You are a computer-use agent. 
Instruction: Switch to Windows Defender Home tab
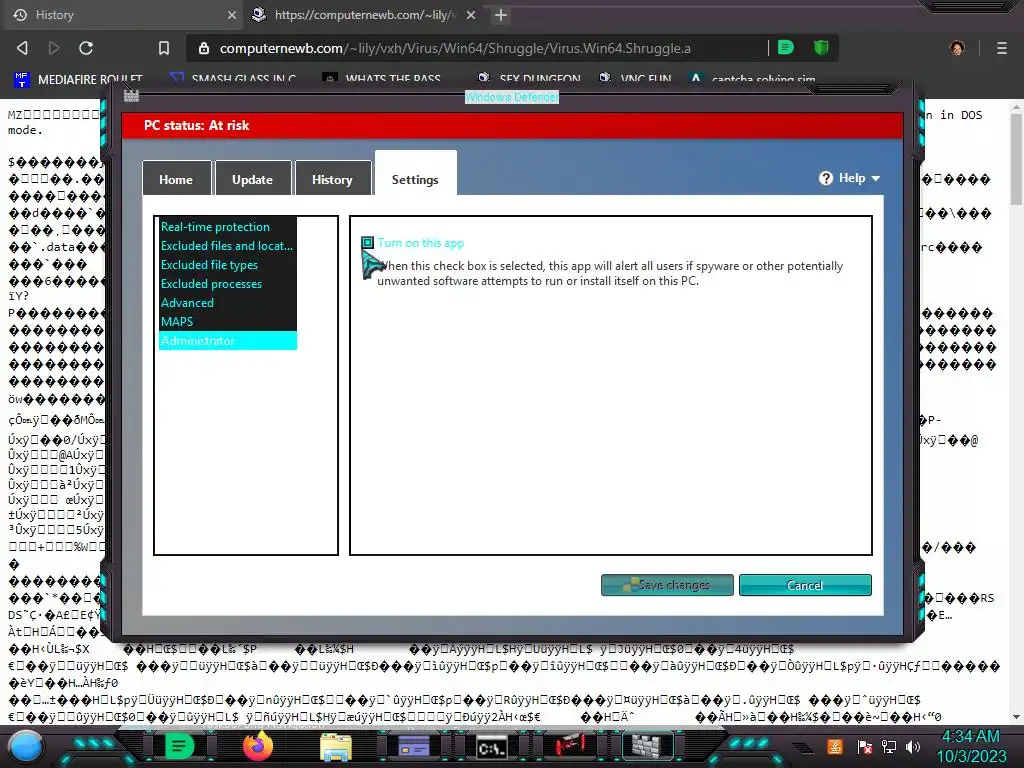point(176,179)
